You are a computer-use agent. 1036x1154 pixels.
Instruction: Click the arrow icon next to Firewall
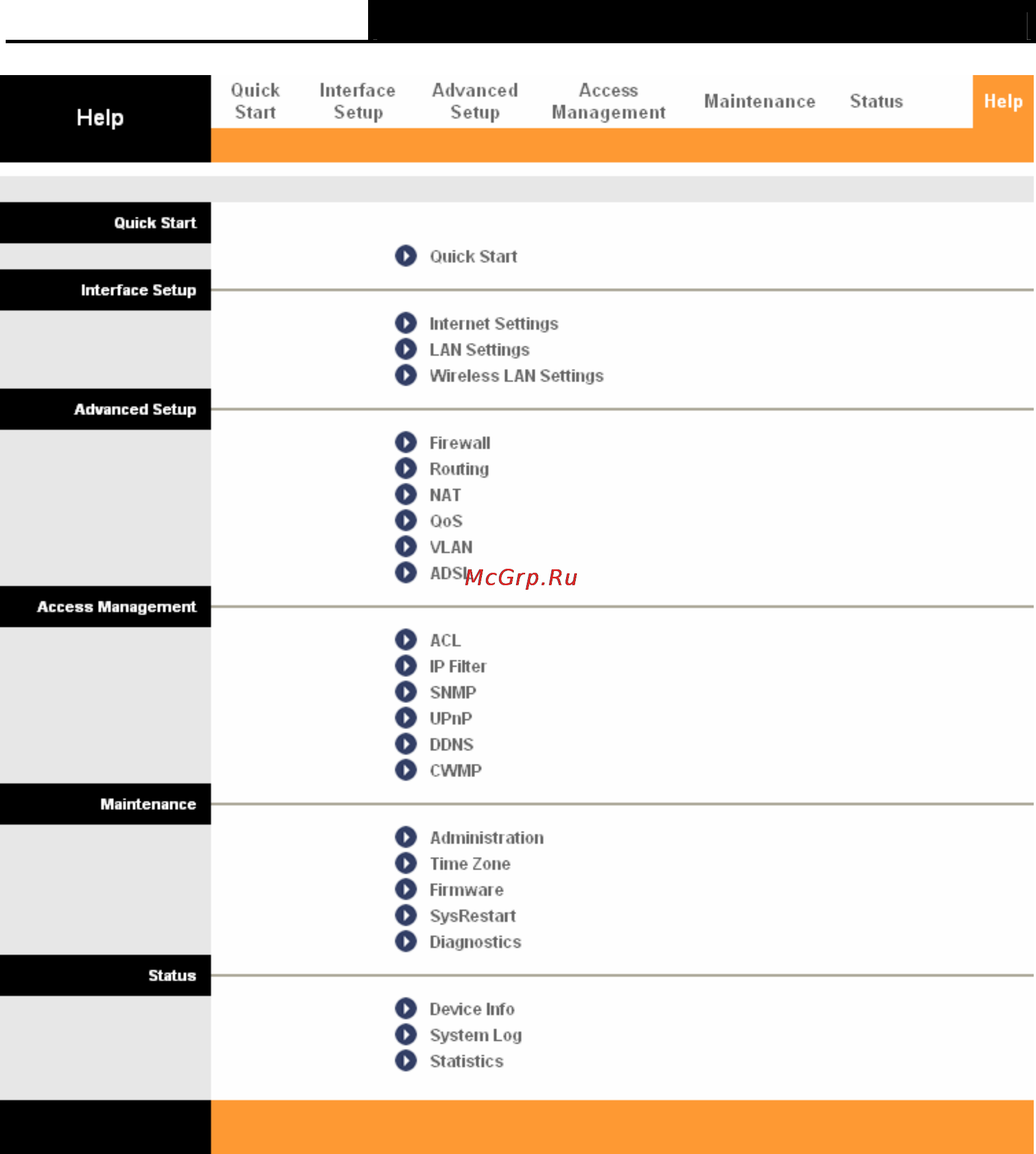(406, 442)
